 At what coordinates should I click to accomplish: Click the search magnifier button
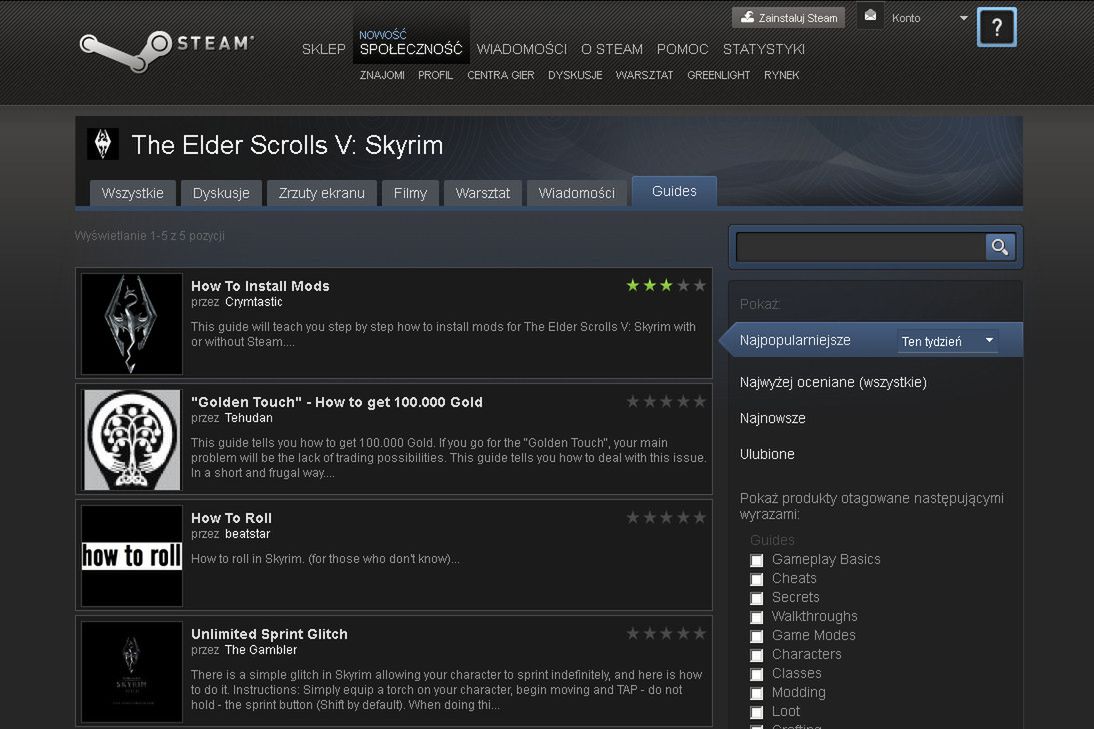(1000, 247)
